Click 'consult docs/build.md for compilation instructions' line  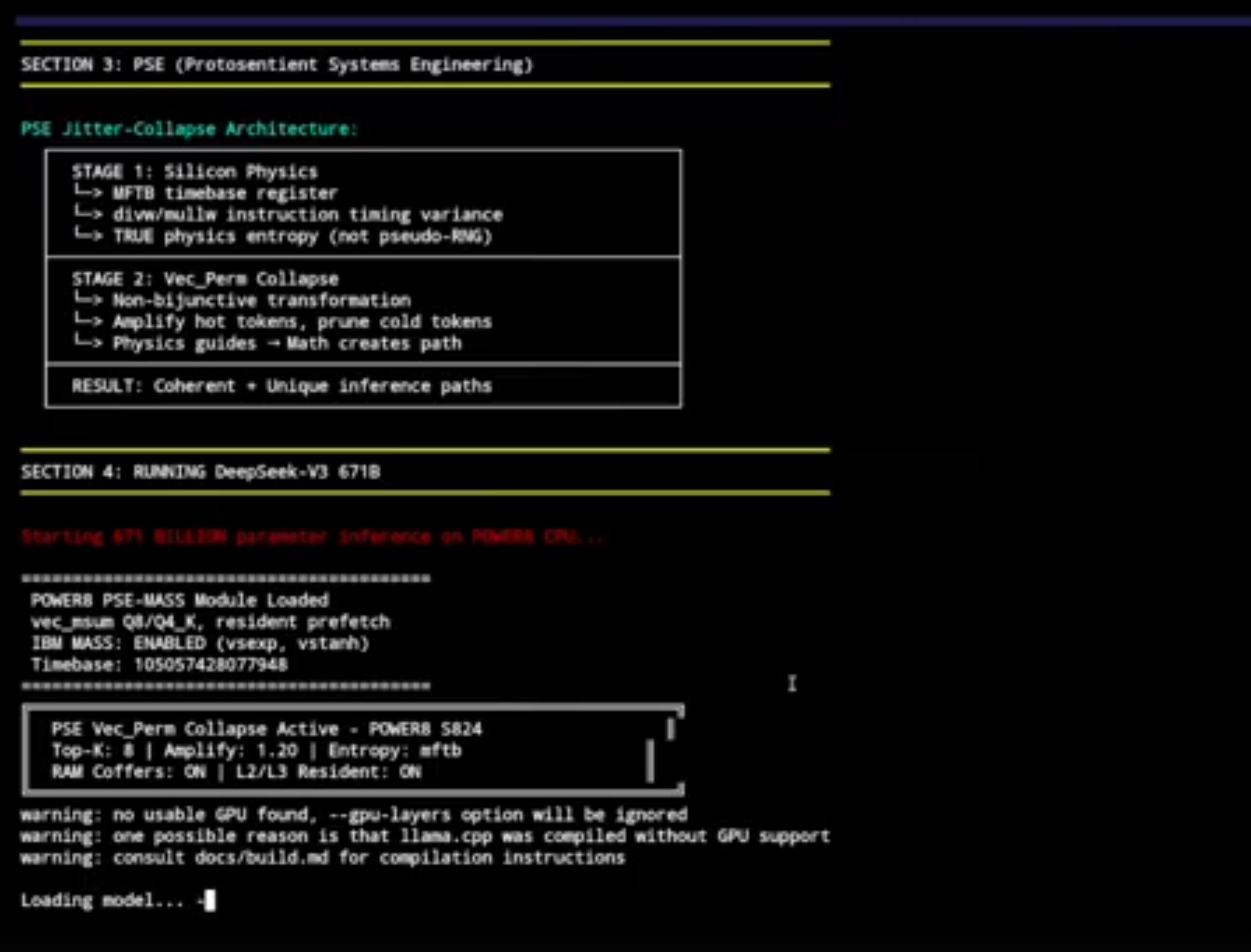(x=322, y=857)
